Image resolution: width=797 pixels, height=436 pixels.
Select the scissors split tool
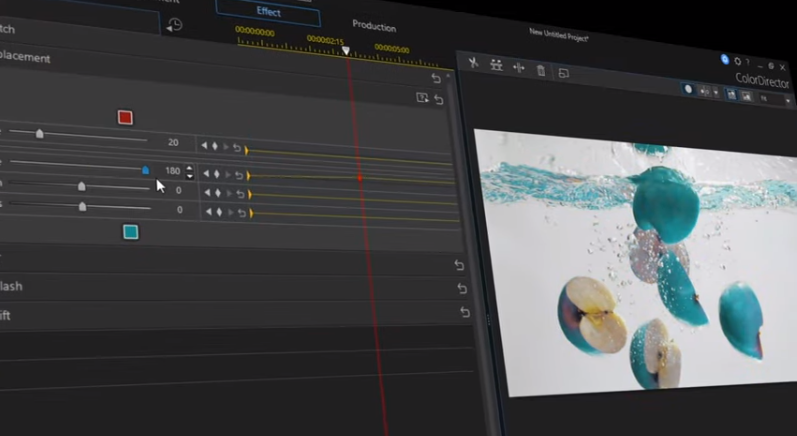click(x=473, y=63)
